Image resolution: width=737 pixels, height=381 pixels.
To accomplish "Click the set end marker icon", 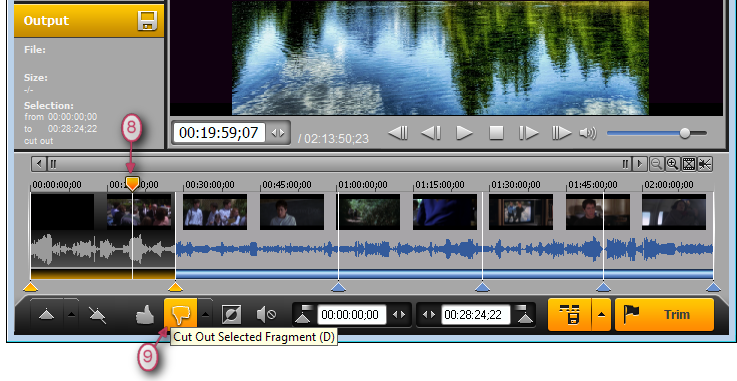I will [525, 314].
